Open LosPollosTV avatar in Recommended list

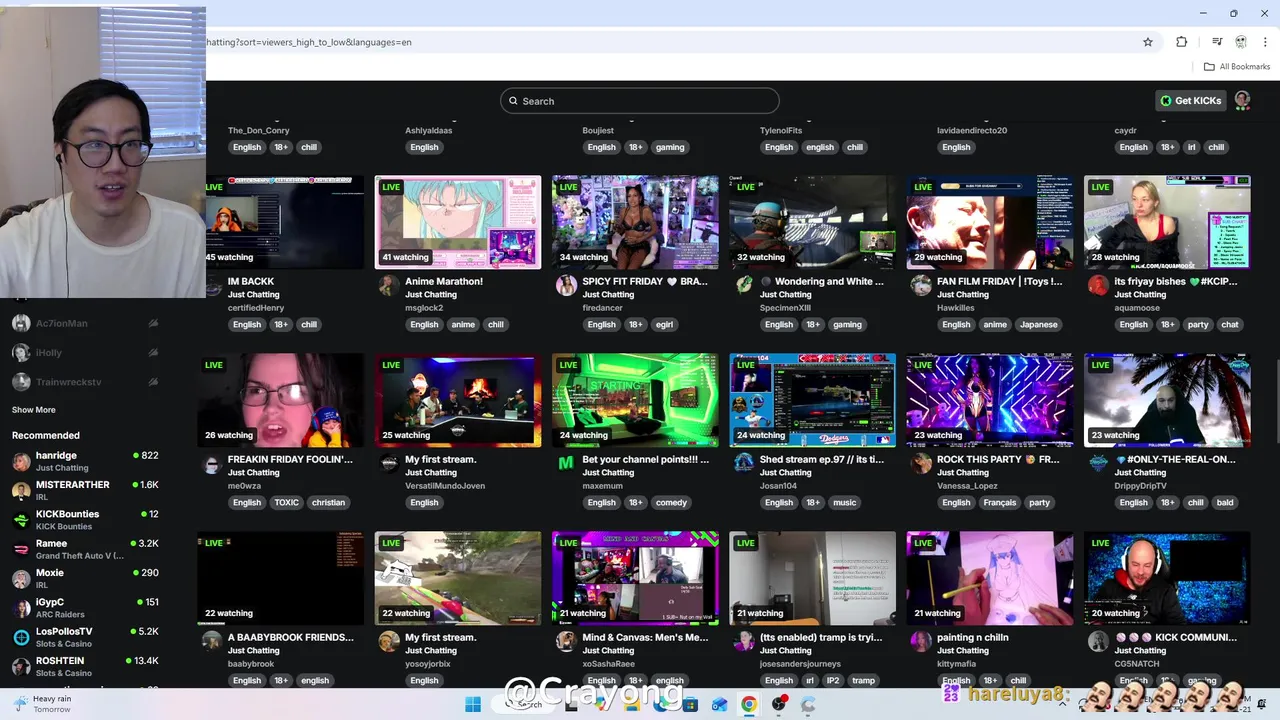[21, 637]
